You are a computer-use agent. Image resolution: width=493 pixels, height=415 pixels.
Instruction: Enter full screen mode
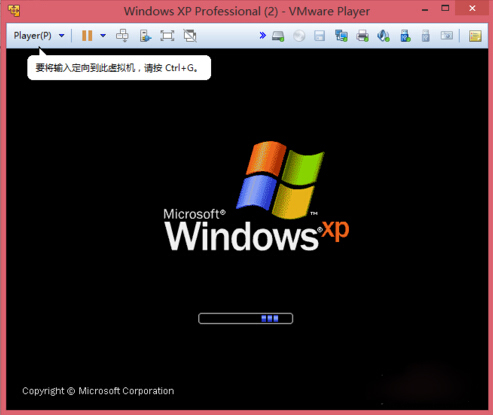(167, 36)
